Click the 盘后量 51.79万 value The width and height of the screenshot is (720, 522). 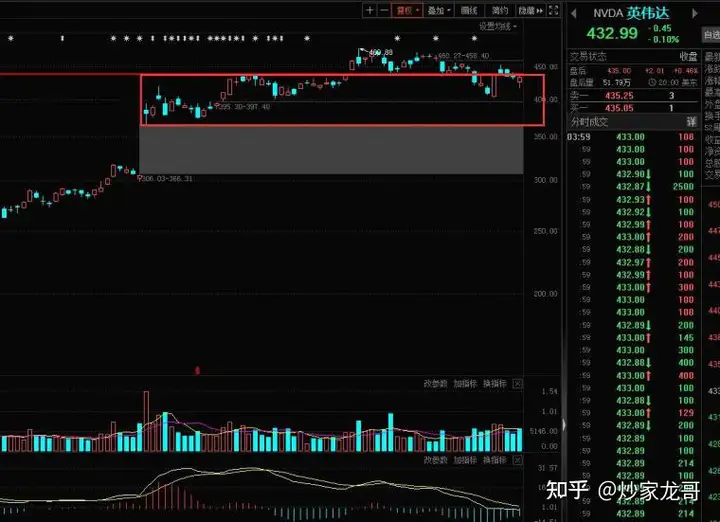click(x=617, y=83)
